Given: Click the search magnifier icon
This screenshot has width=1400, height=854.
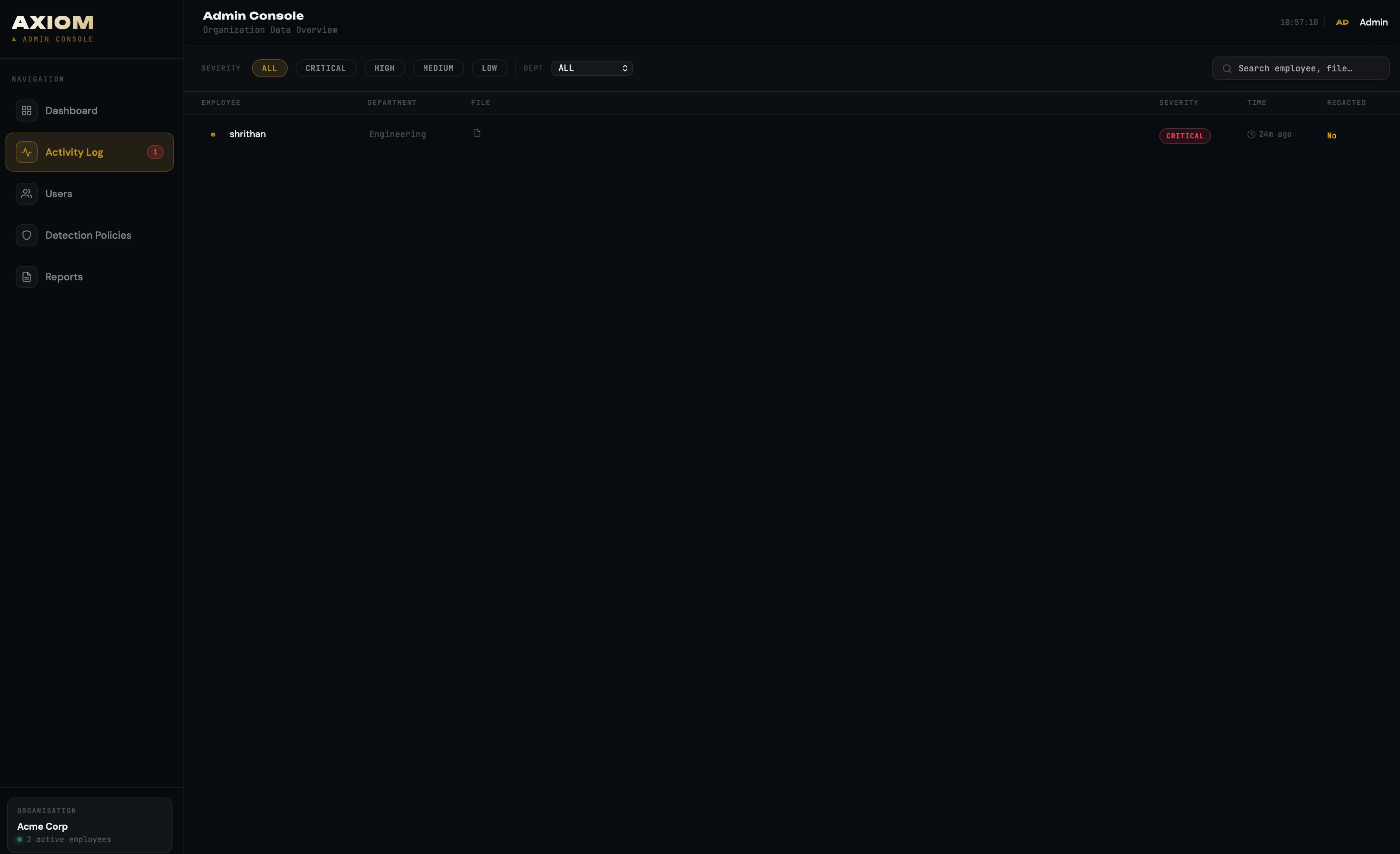Looking at the screenshot, I should (x=1227, y=69).
